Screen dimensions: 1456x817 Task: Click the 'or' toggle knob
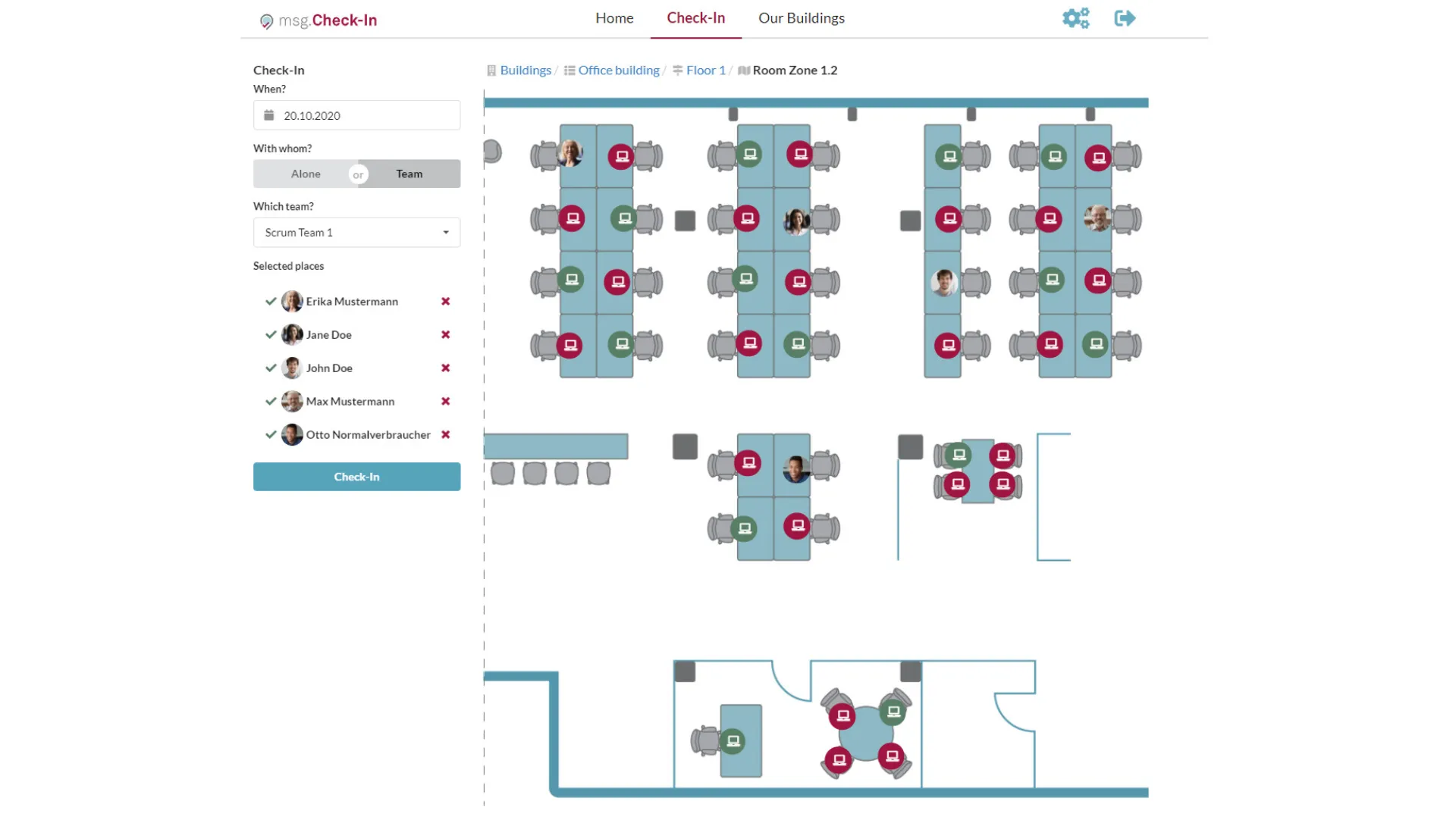click(x=358, y=175)
